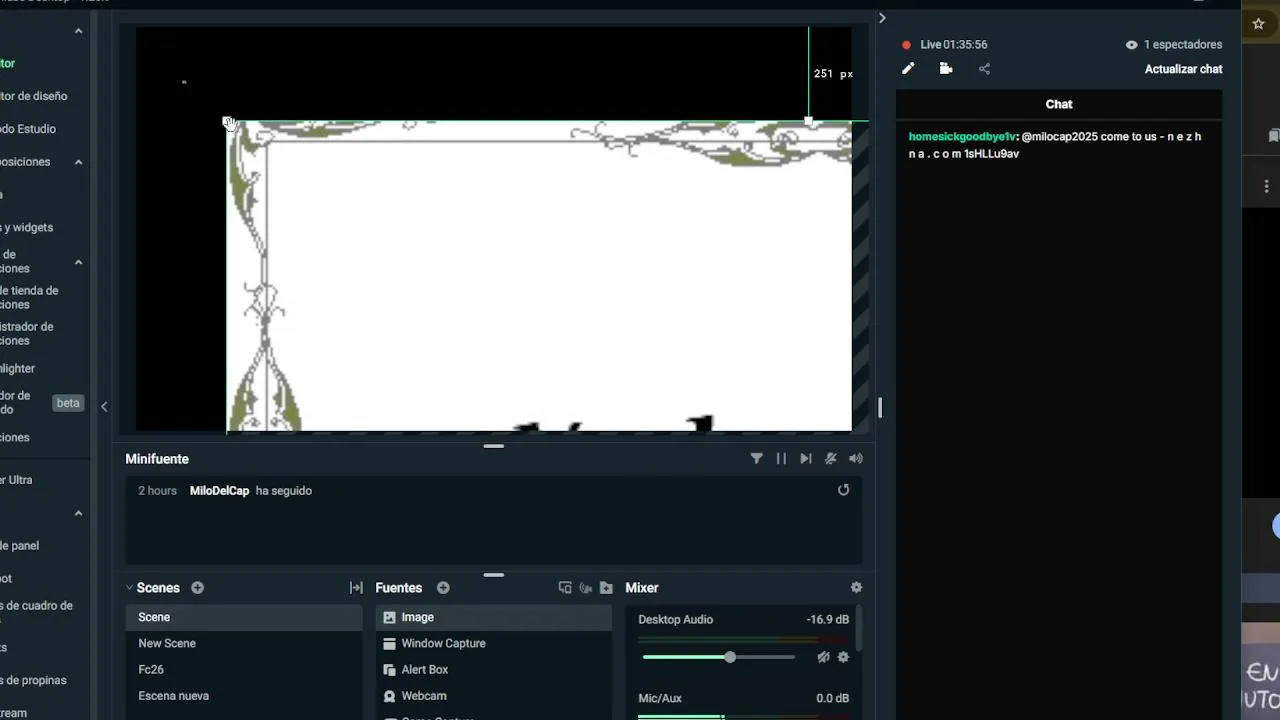This screenshot has height=720, width=1280.
Task: Click the divider handle below Minifuente
Action: [493, 575]
